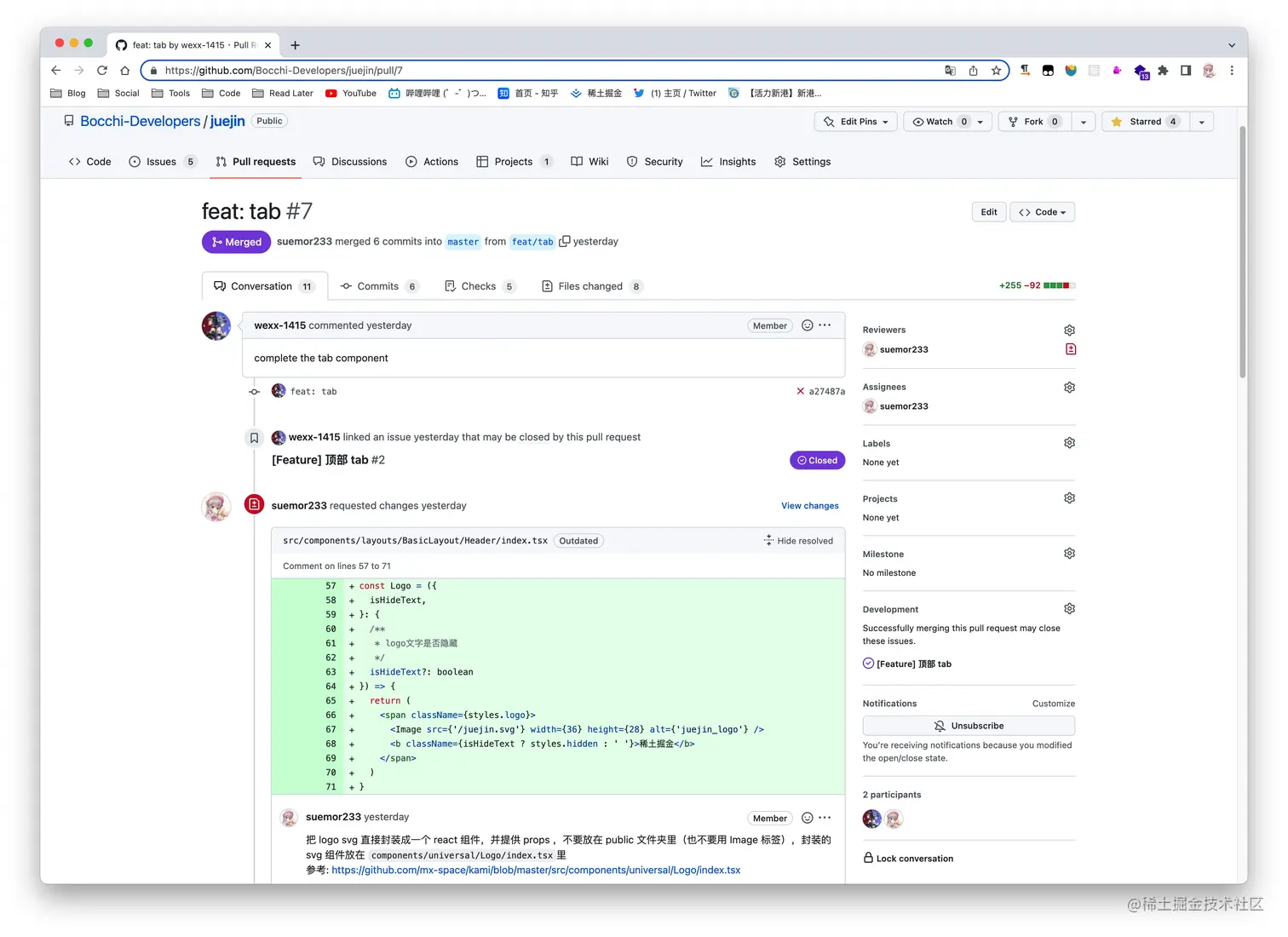Open three-dot menu on suemor233's review comment
Image resolution: width=1288 pixels, height=937 pixels.
pos(825,818)
